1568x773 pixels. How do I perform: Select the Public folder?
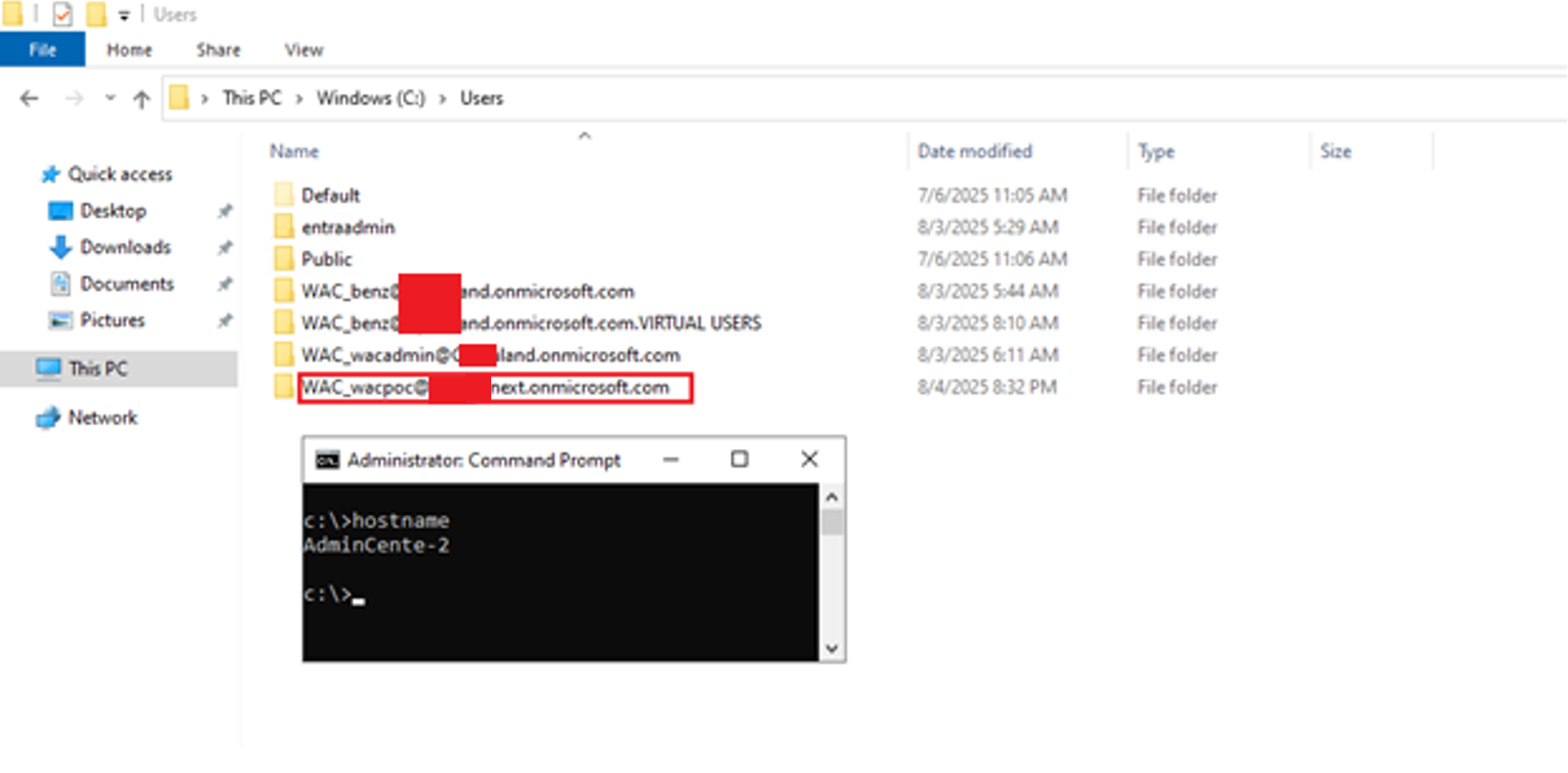click(x=326, y=259)
